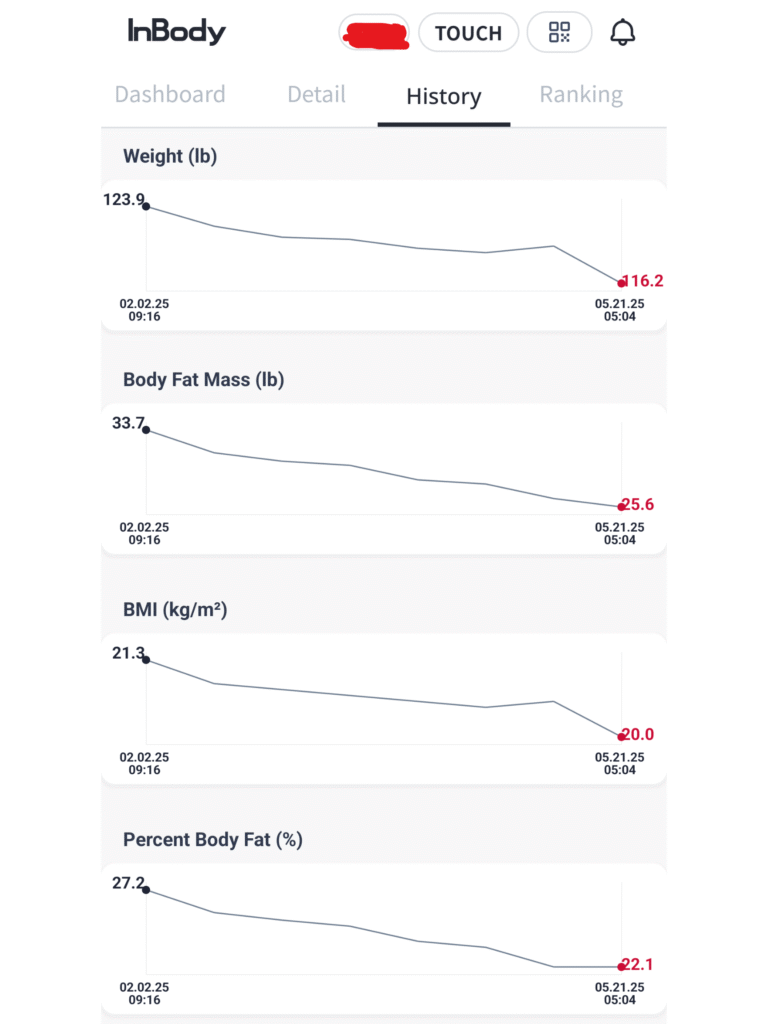The image size is (768, 1024).
Task: Open the notifications bell icon
Action: [x=622, y=33]
